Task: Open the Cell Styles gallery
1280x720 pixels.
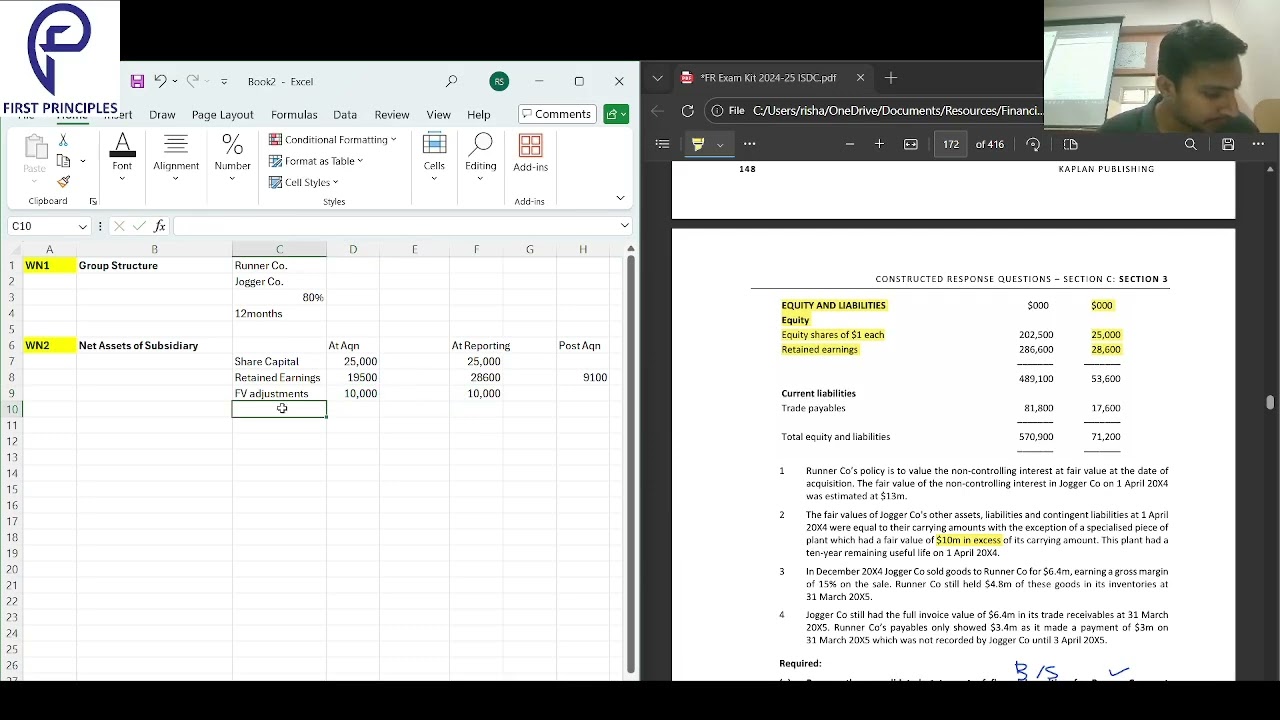Action: [x=304, y=182]
